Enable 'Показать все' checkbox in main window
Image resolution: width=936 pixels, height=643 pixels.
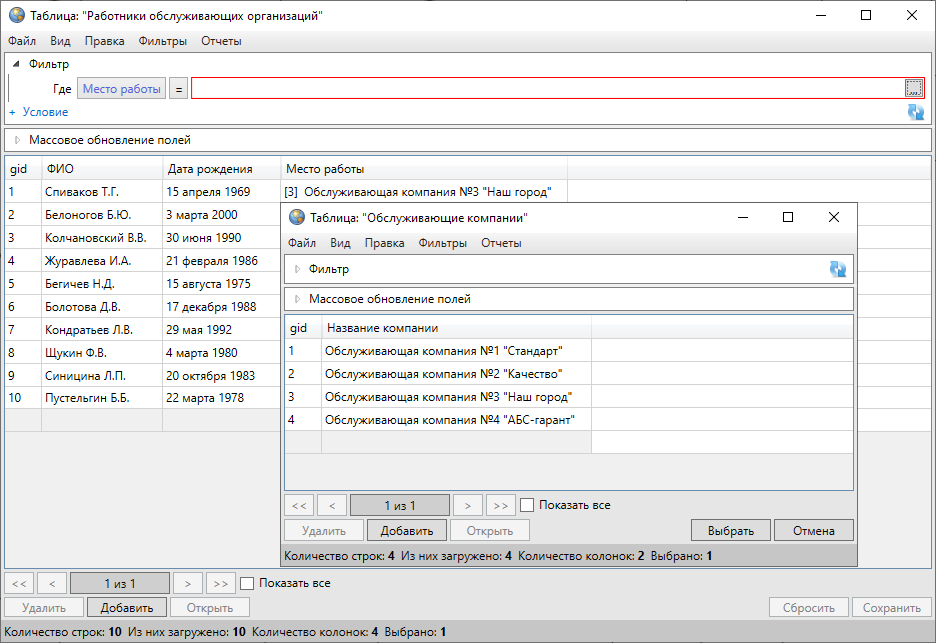[x=247, y=583]
